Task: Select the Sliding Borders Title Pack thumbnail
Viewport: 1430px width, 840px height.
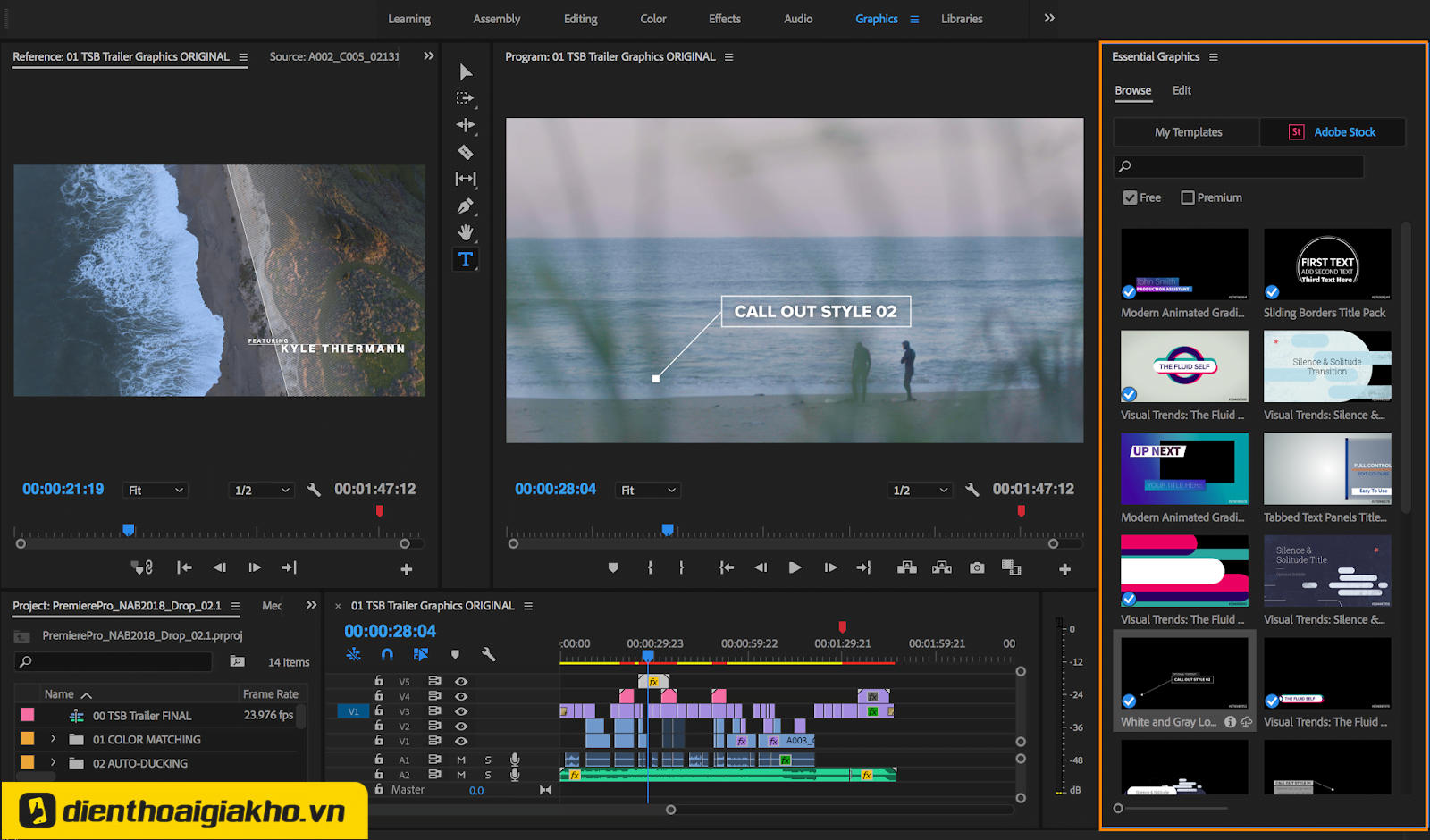Action: coord(1327,264)
